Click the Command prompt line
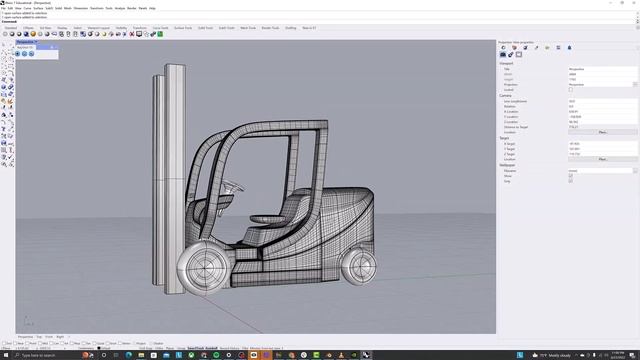The height and width of the screenshot is (360, 640). tap(318, 22)
